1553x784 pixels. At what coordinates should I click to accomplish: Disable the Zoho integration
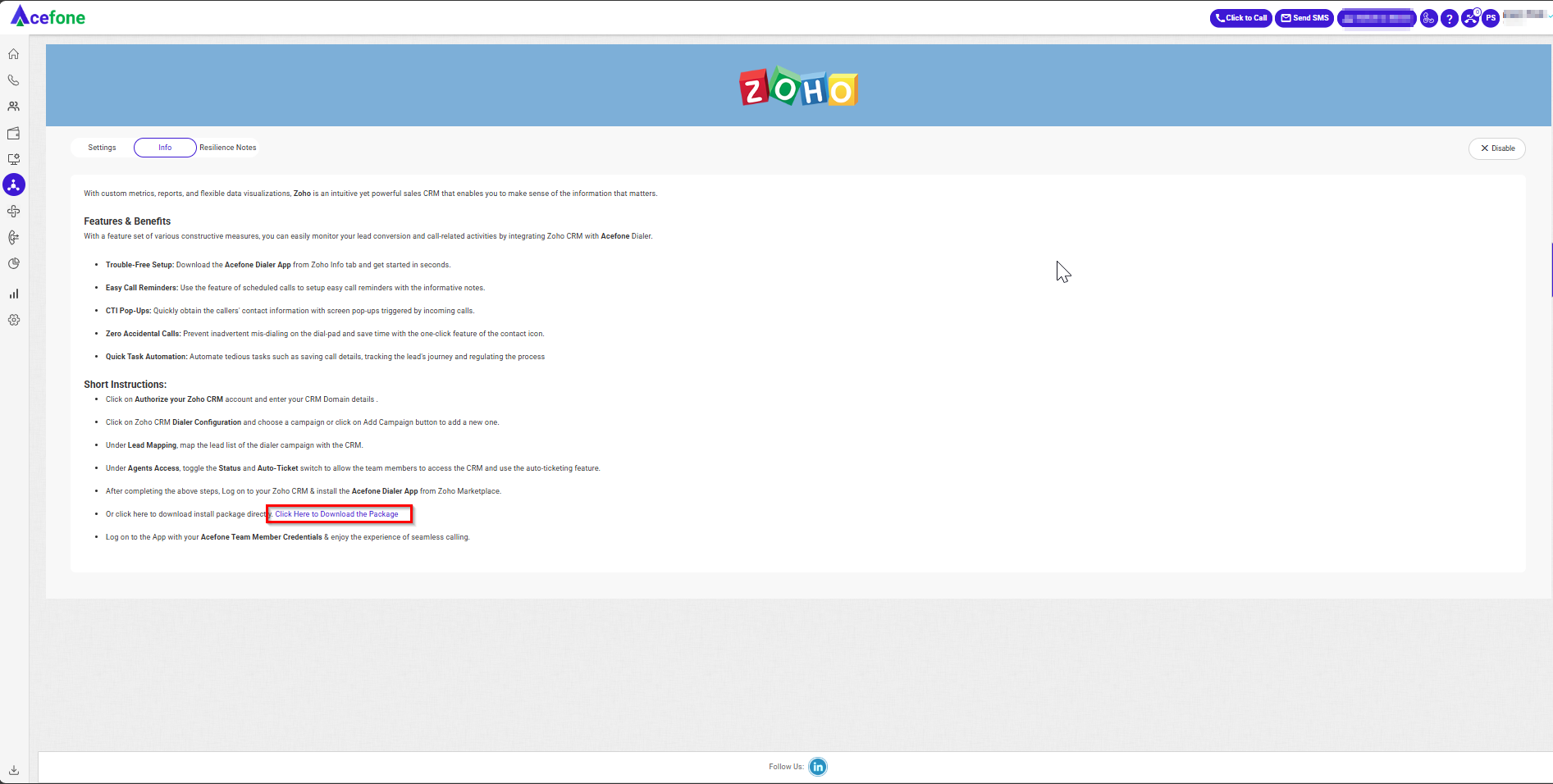point(1497,148)
